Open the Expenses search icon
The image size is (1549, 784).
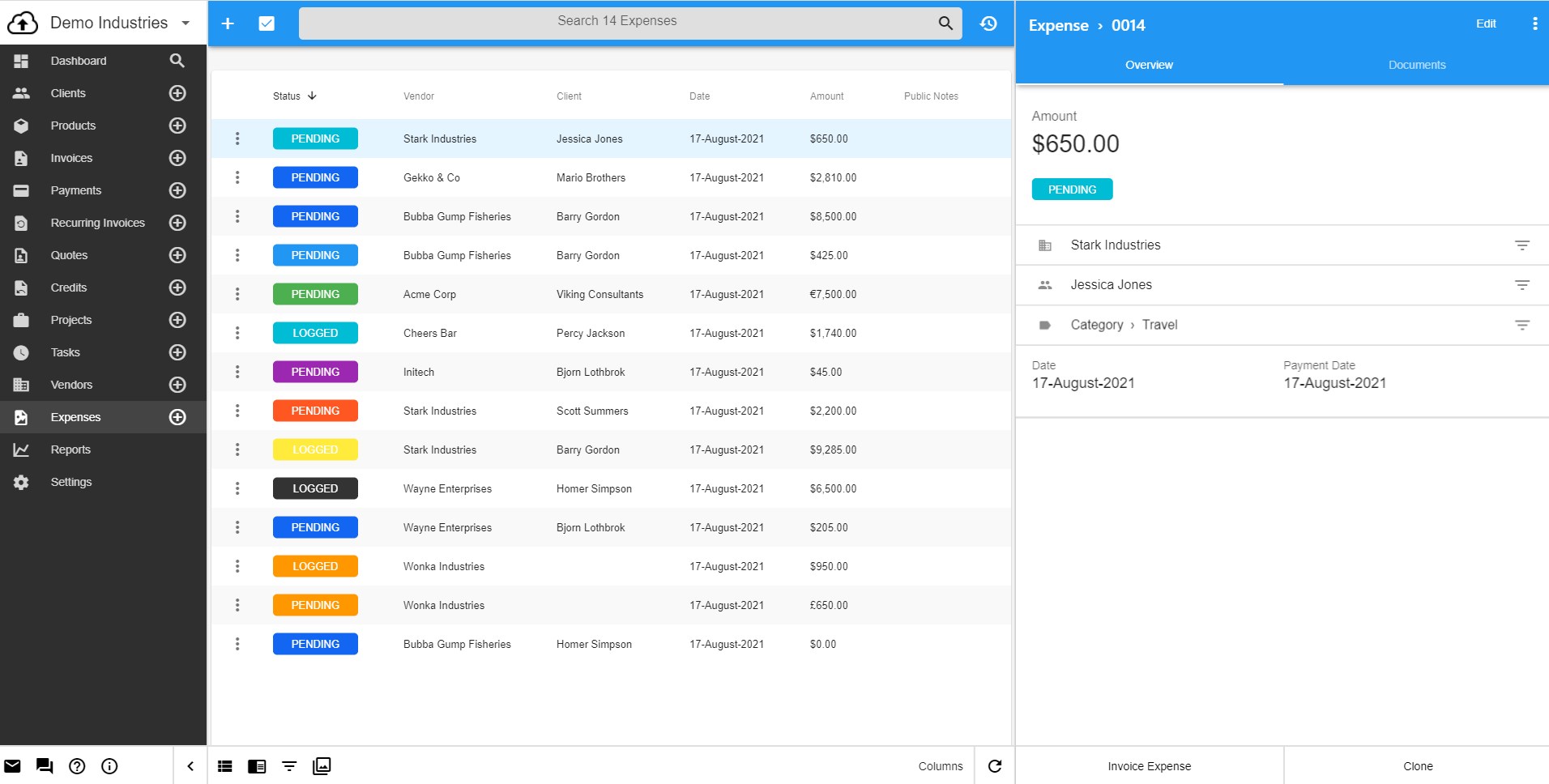(944, 22)
